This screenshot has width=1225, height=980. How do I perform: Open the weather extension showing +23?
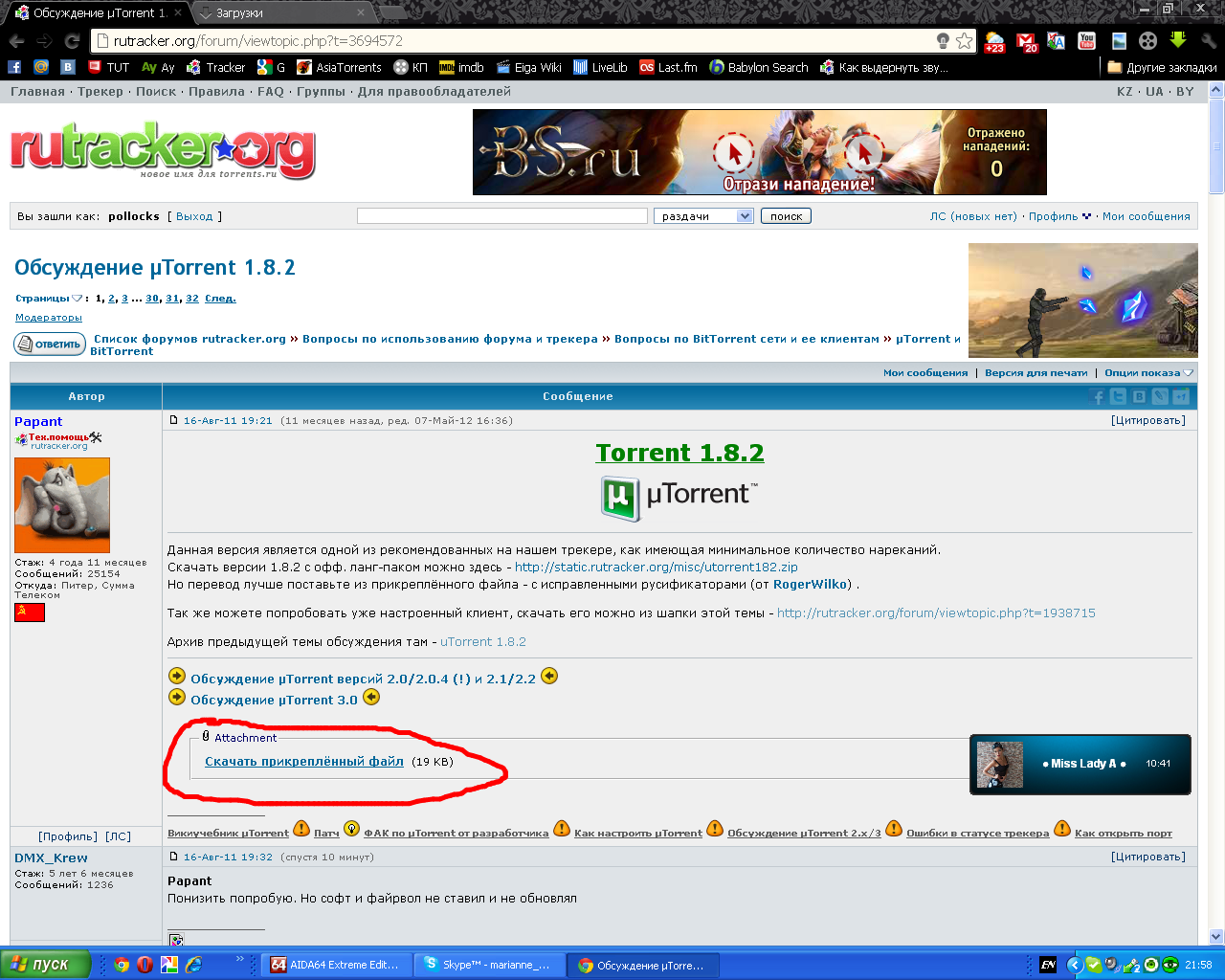click(x=995, y=41)
